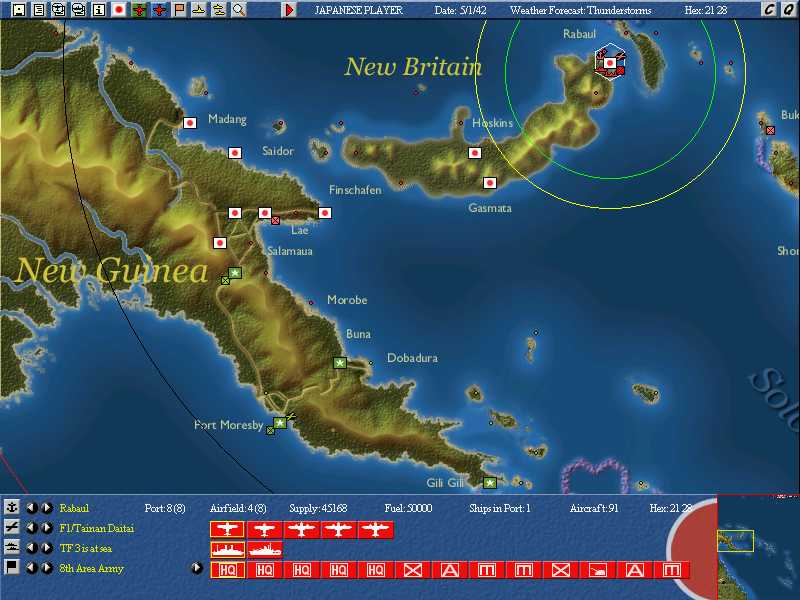Click the orange flag toolbar icon
The image size is (800, 600).
179,9
